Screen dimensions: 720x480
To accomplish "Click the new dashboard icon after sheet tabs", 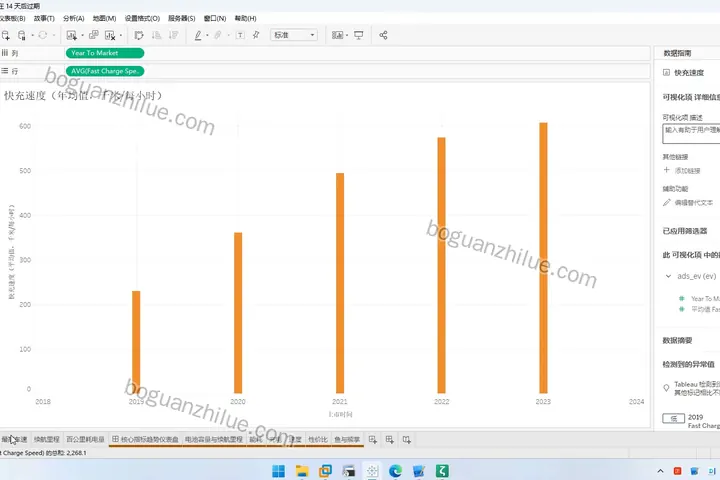I will coord(389,440).
